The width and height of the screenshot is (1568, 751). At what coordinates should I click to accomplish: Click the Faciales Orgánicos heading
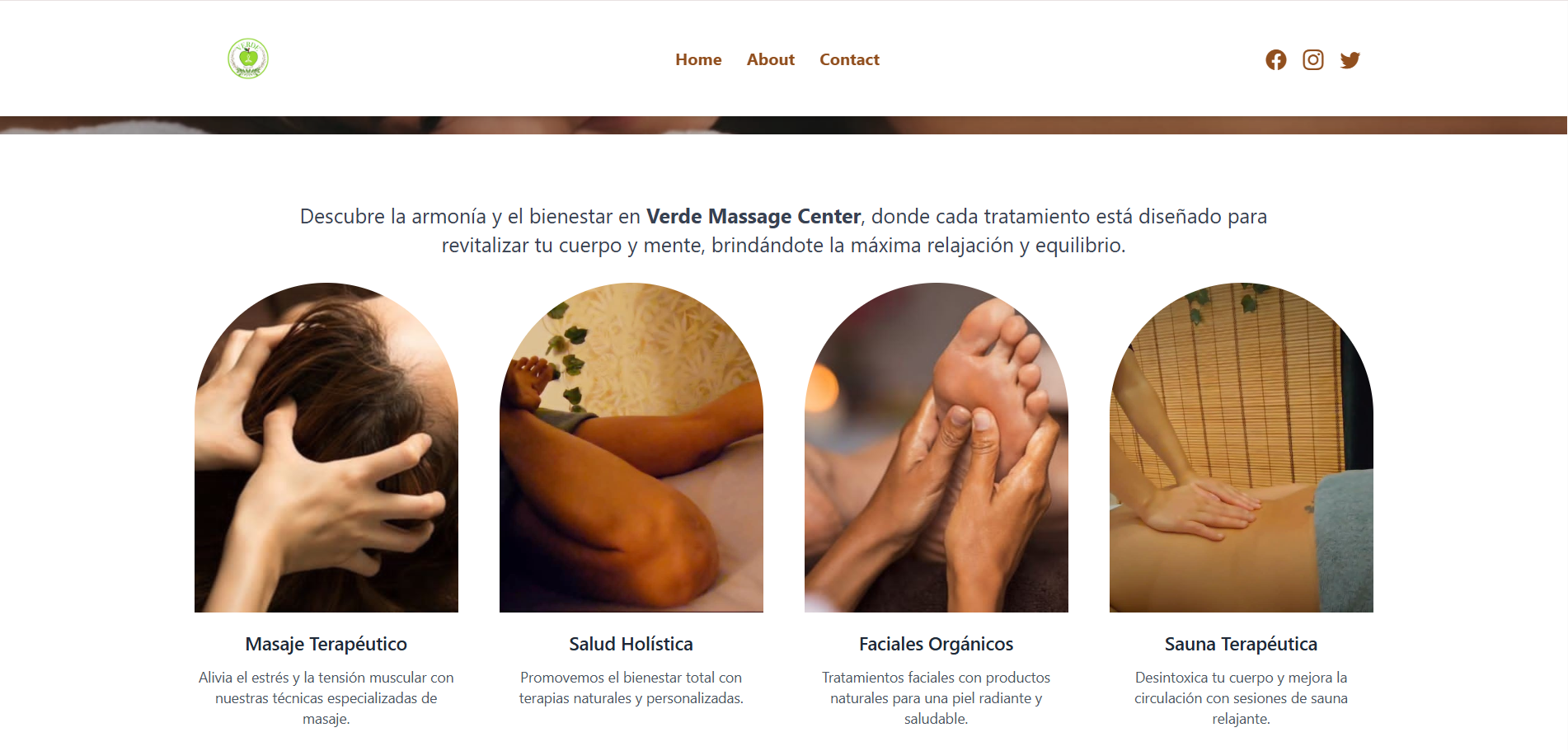(937, 644)
